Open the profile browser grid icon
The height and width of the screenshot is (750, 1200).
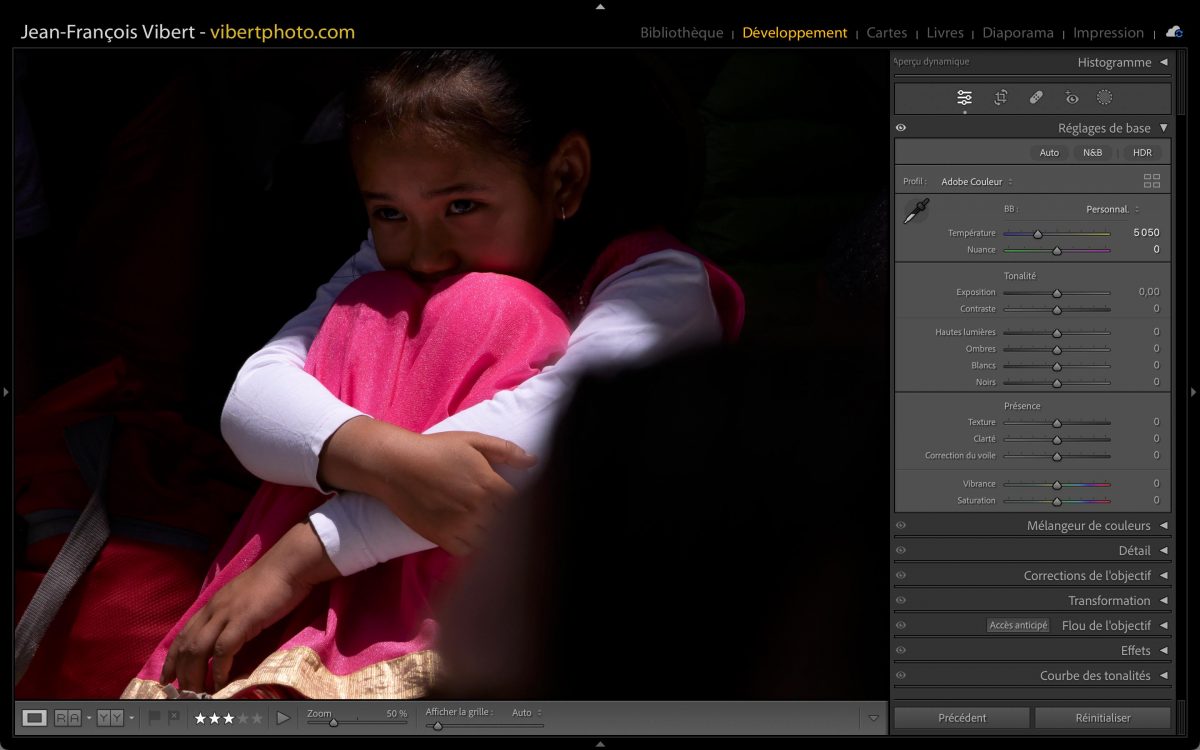[x=1152, y=181]
